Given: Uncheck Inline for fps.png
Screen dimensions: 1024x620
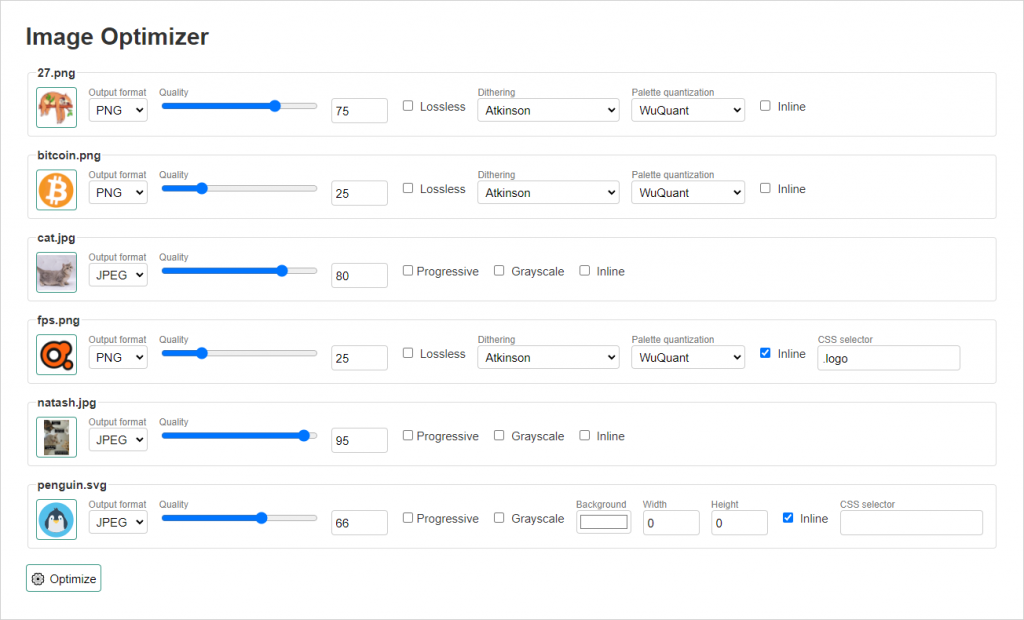Looking at the screenshot, I should point(765,353).
